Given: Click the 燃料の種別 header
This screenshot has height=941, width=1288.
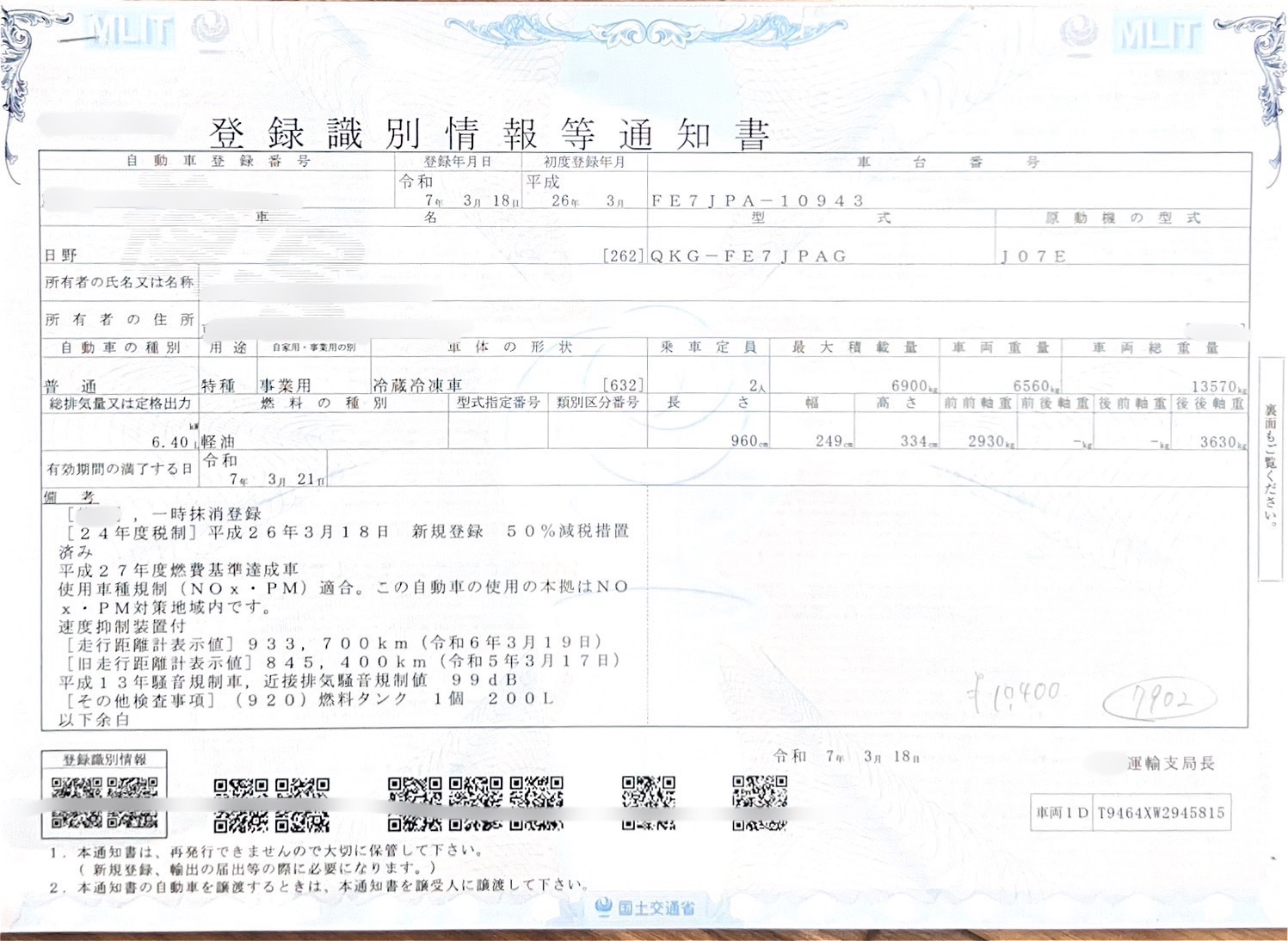Looking at the screenshot, I should pyautogui.click(x=323, y=403).
